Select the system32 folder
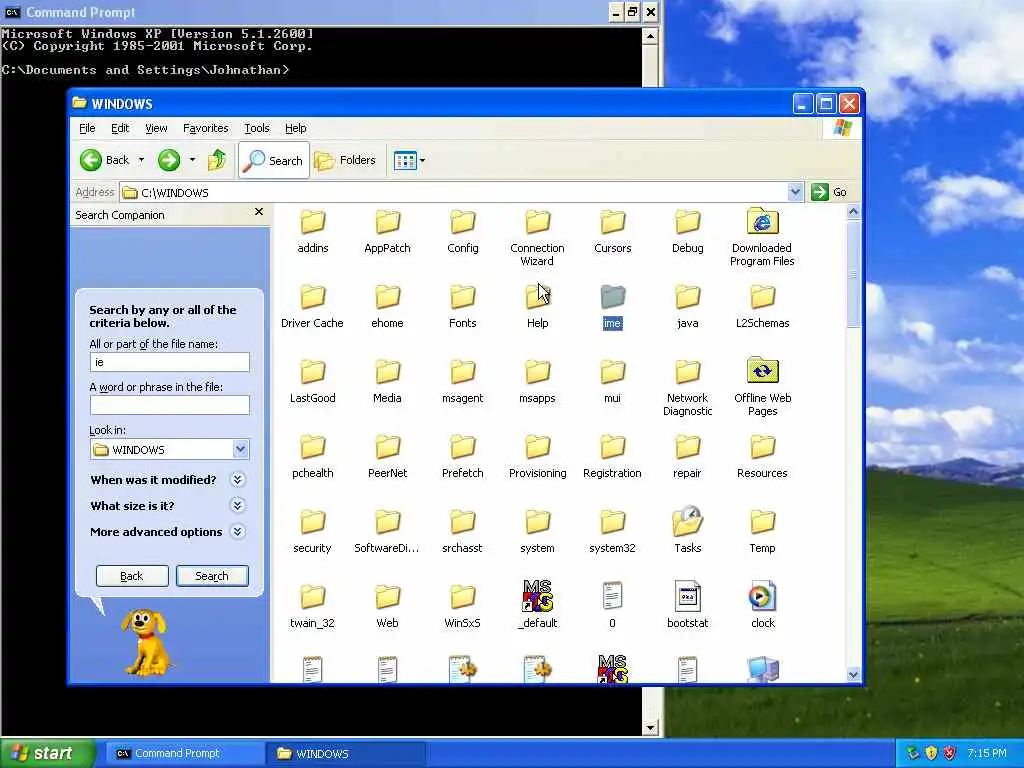 pos(613,532)
